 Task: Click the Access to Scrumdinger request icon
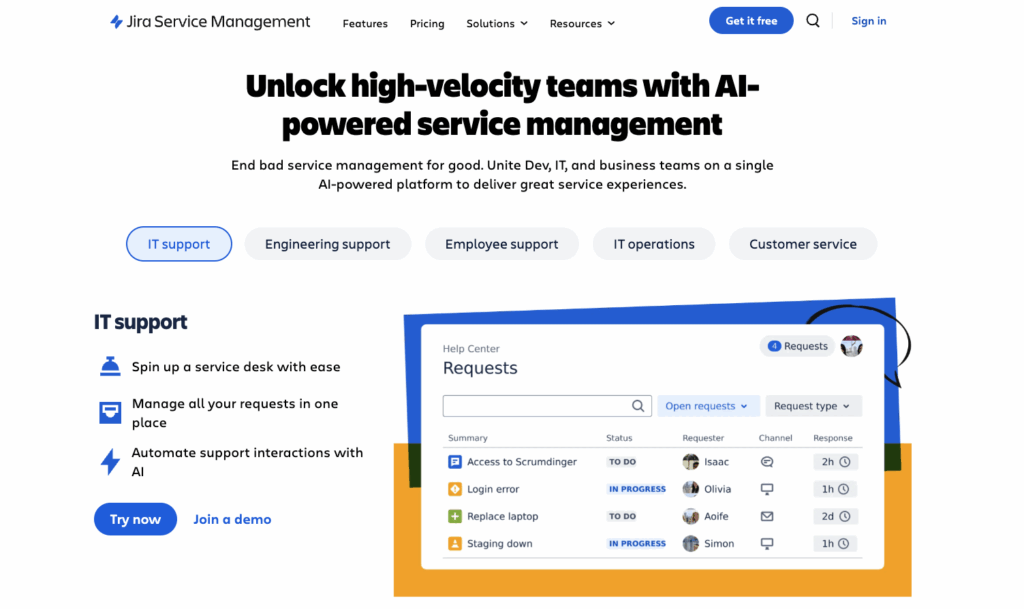455,462
